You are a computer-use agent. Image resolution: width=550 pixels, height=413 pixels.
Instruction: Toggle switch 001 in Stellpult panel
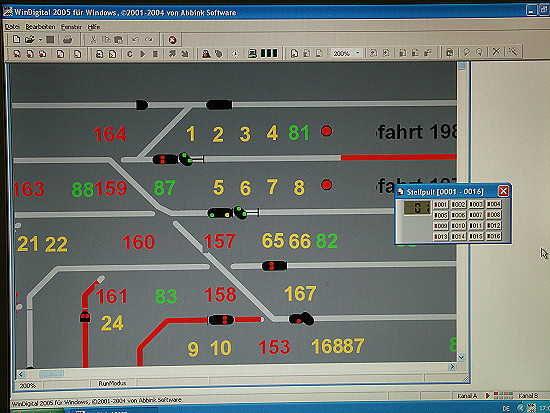point(441,204)
